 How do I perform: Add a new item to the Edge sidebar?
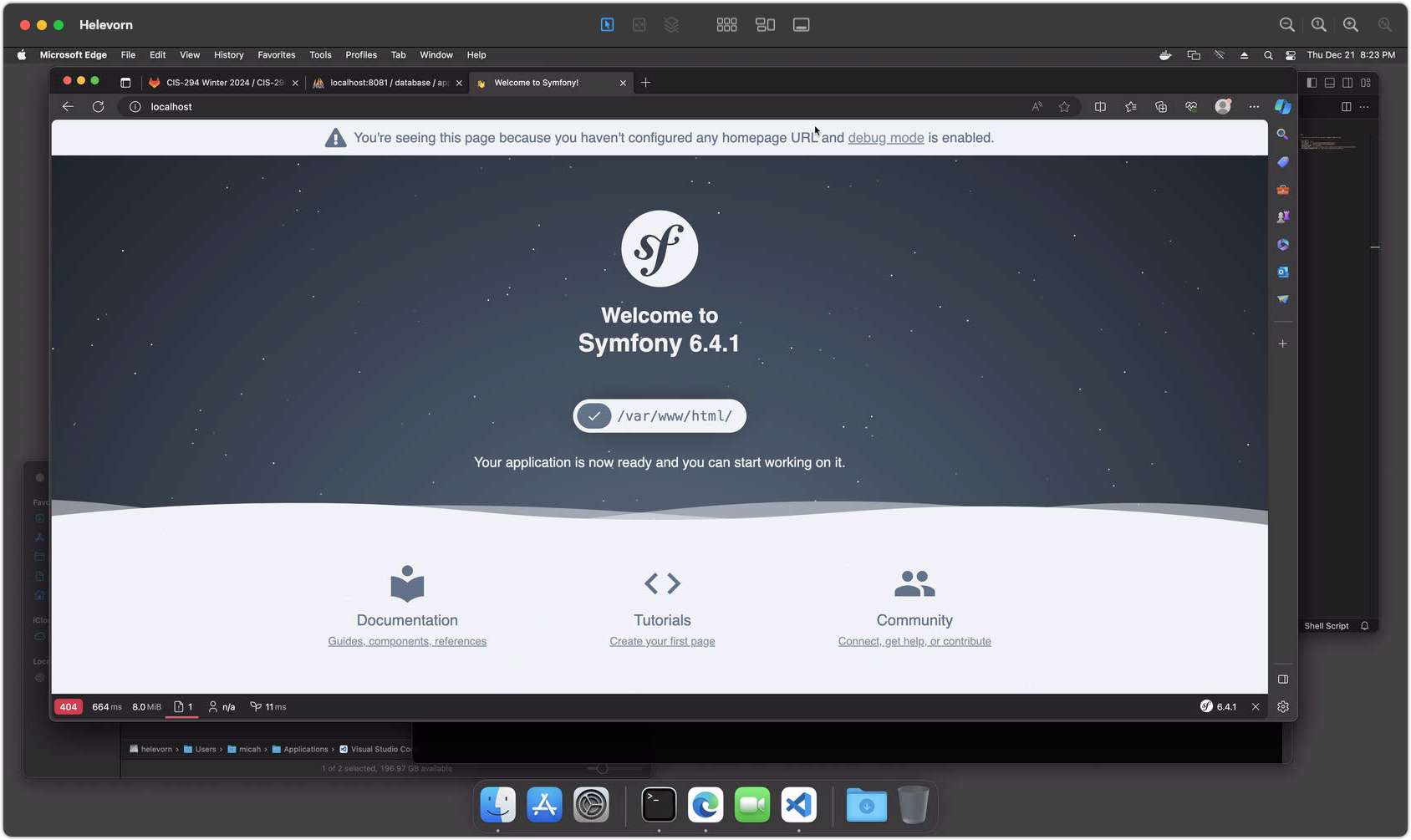(x=1283, y=343)
